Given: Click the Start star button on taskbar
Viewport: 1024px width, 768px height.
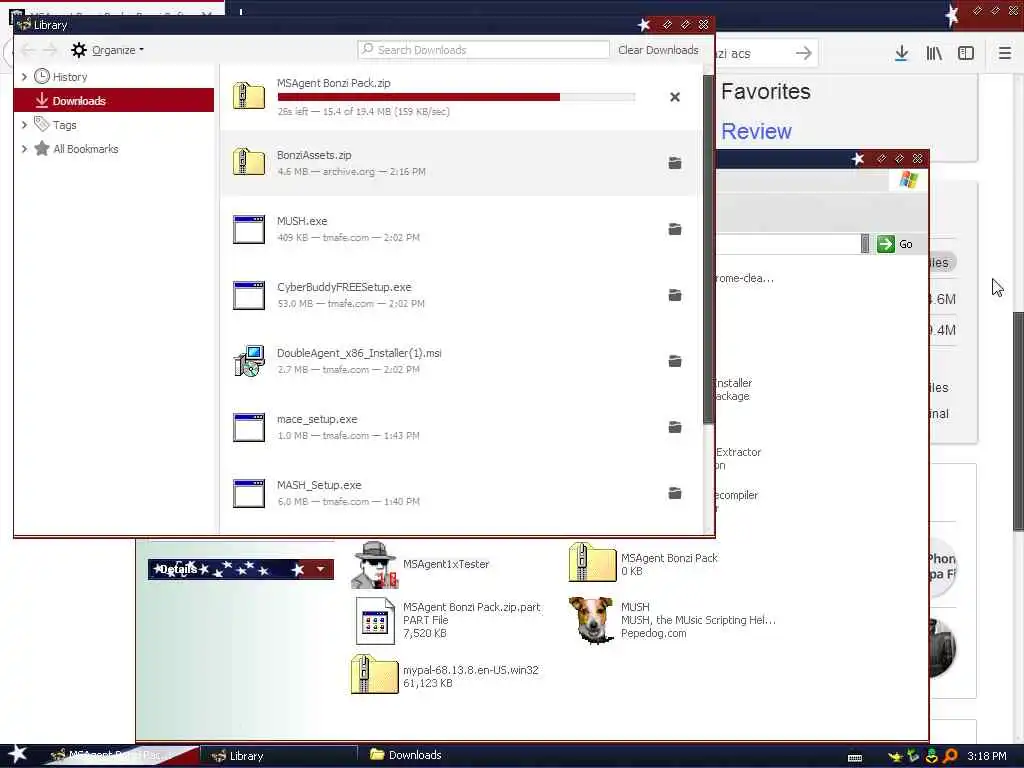Looking at the screenshot, I should pyautogui.click(x=17, y=754).
